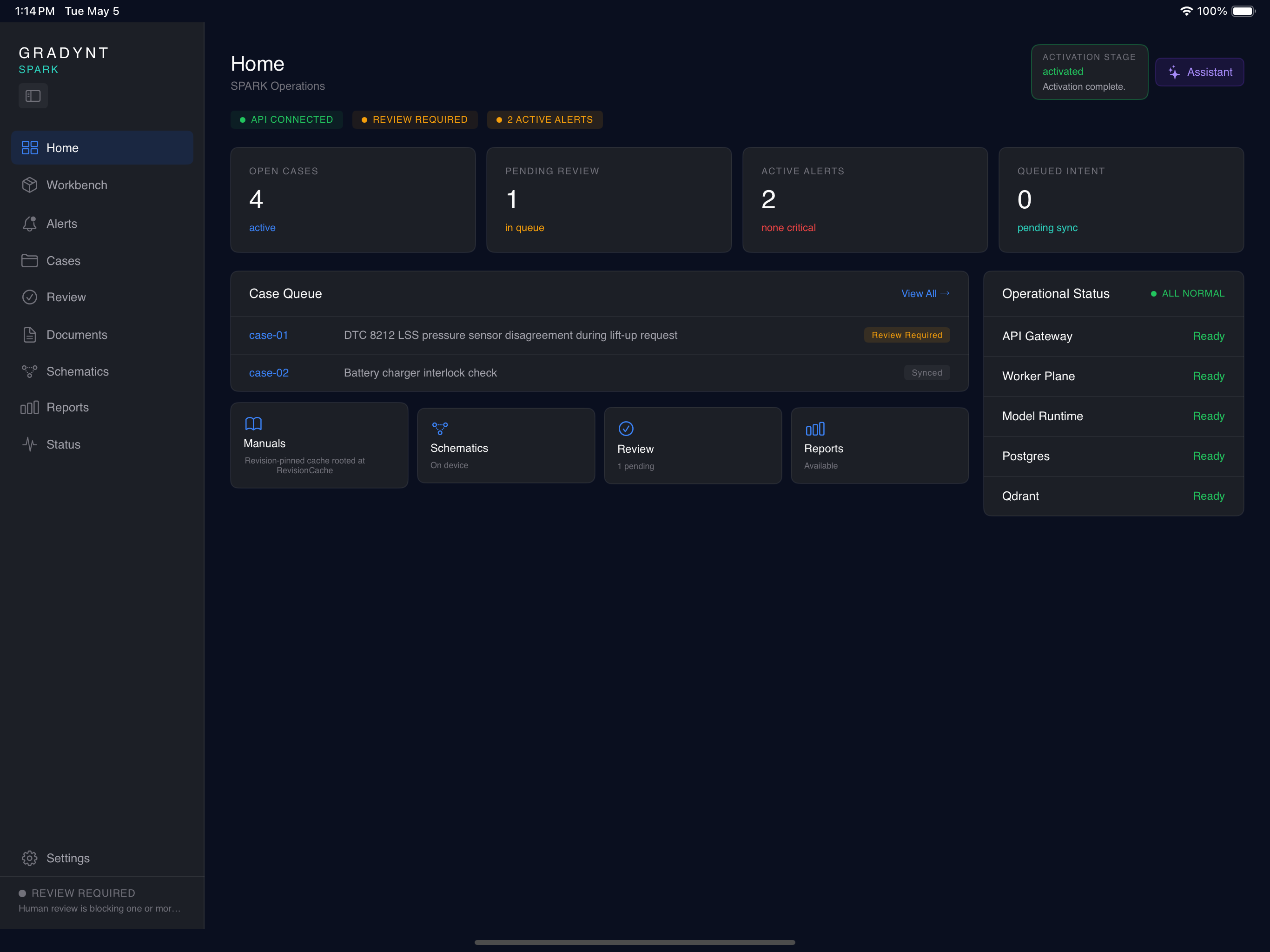Click the Settings gear icon
The height and width of the screenshot is (952, 1270).
29,858
